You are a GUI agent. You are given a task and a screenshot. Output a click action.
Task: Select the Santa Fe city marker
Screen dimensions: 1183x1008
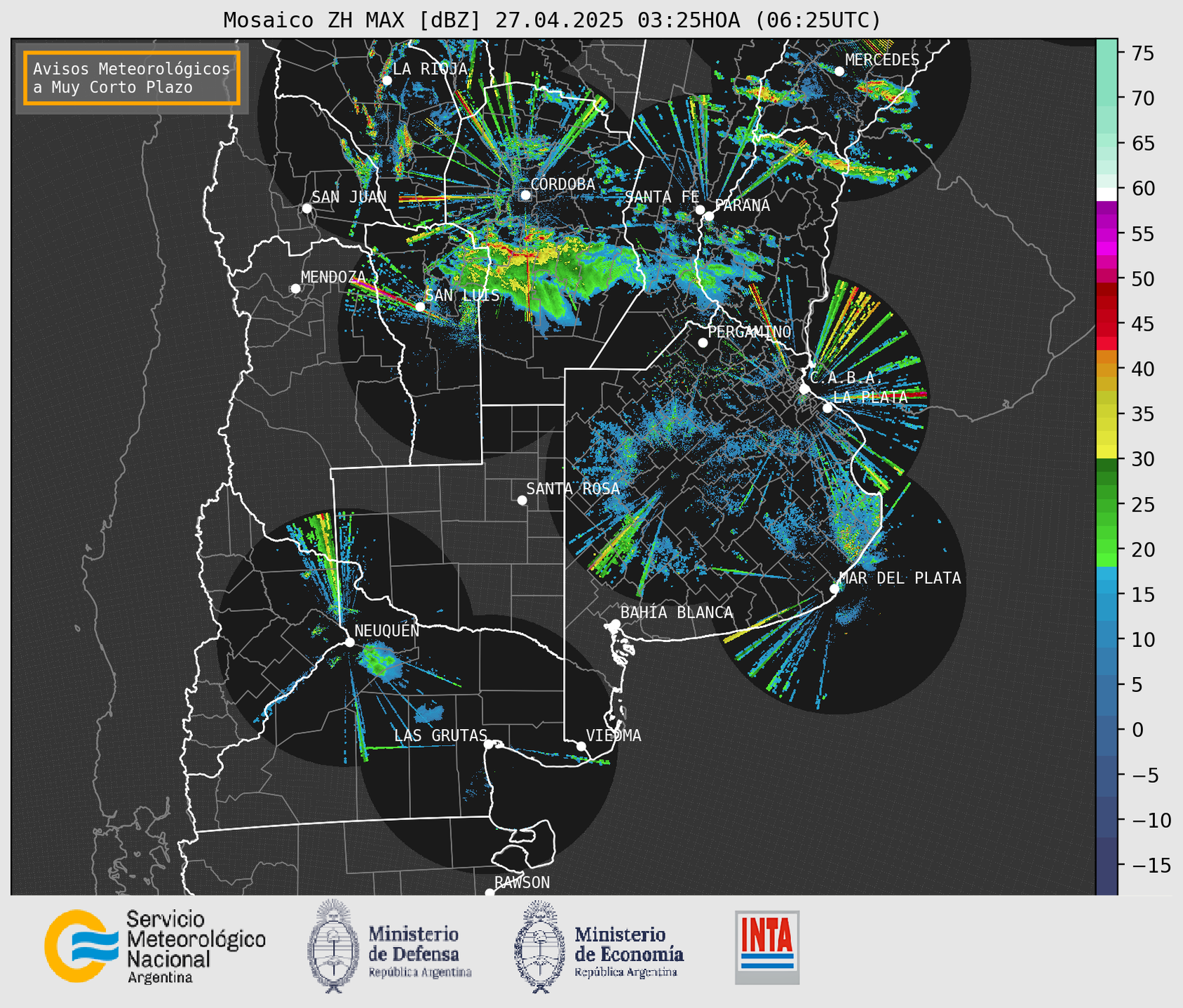(x=700, y=210)
